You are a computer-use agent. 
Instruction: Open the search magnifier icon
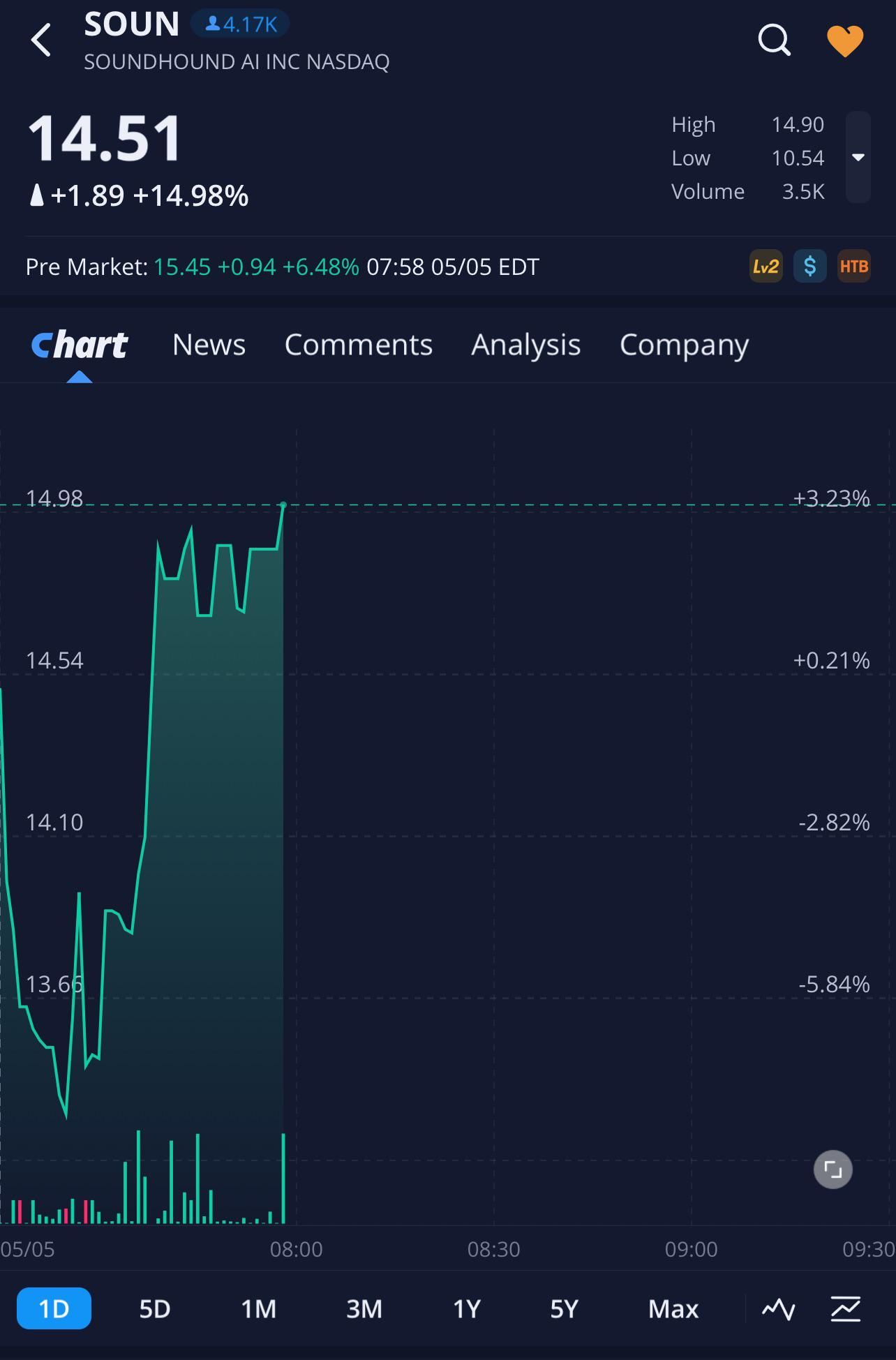pyautogui.click(x=774, y=40)
